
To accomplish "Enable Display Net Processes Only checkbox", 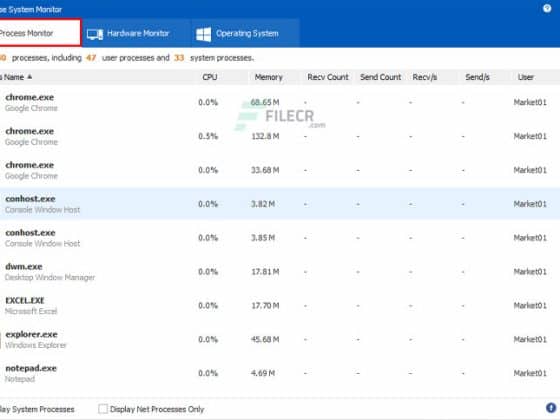I will (103, 409).
